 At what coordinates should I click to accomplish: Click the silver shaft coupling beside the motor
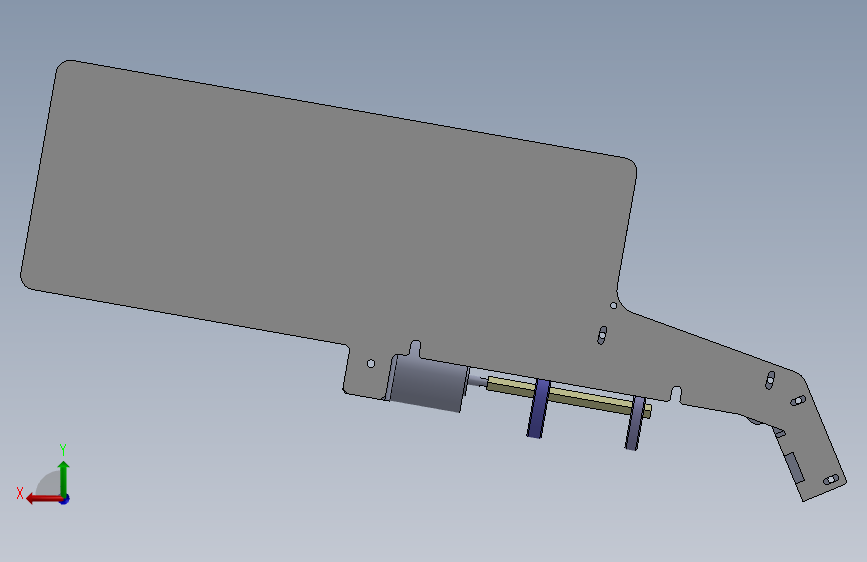tap(477, 380)
